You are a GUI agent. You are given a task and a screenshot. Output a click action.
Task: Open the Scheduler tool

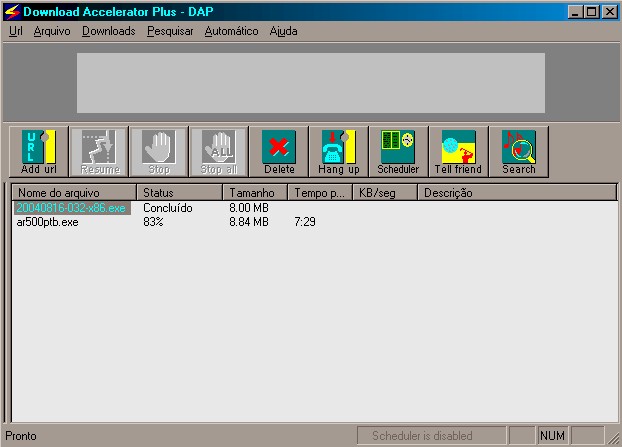(x=398, y=152)
